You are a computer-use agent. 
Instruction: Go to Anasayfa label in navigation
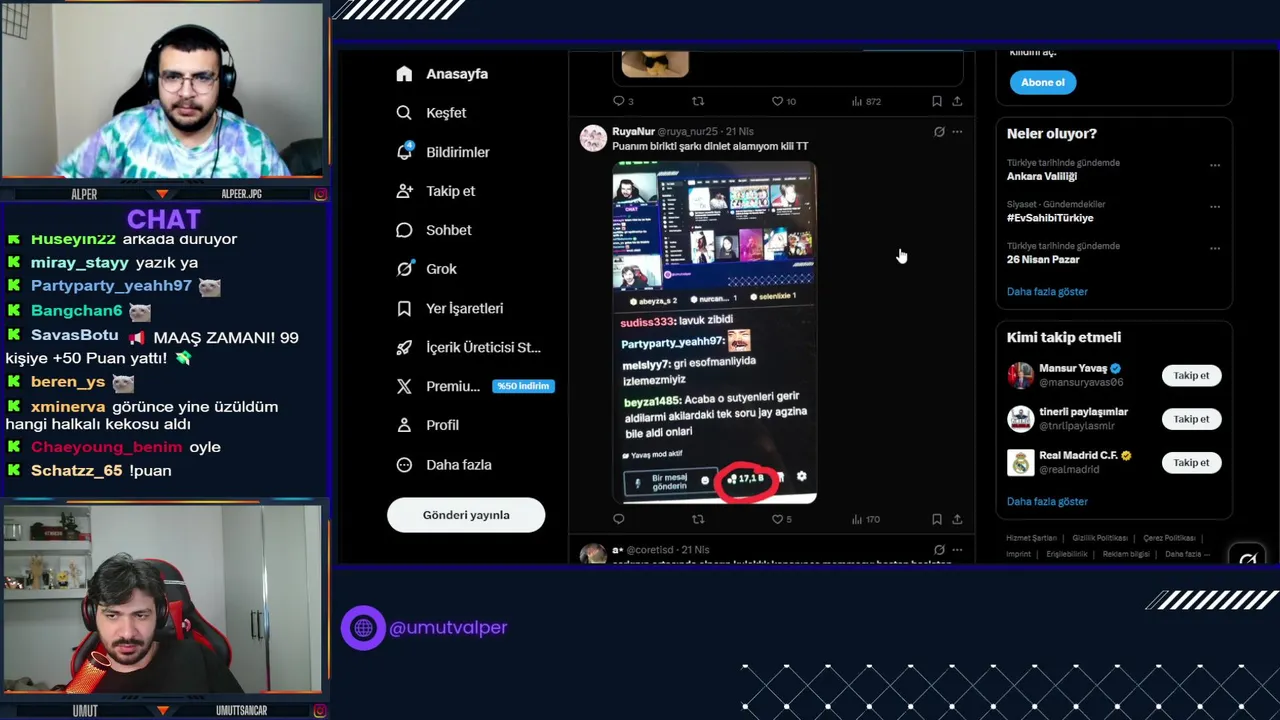[457, 74]
